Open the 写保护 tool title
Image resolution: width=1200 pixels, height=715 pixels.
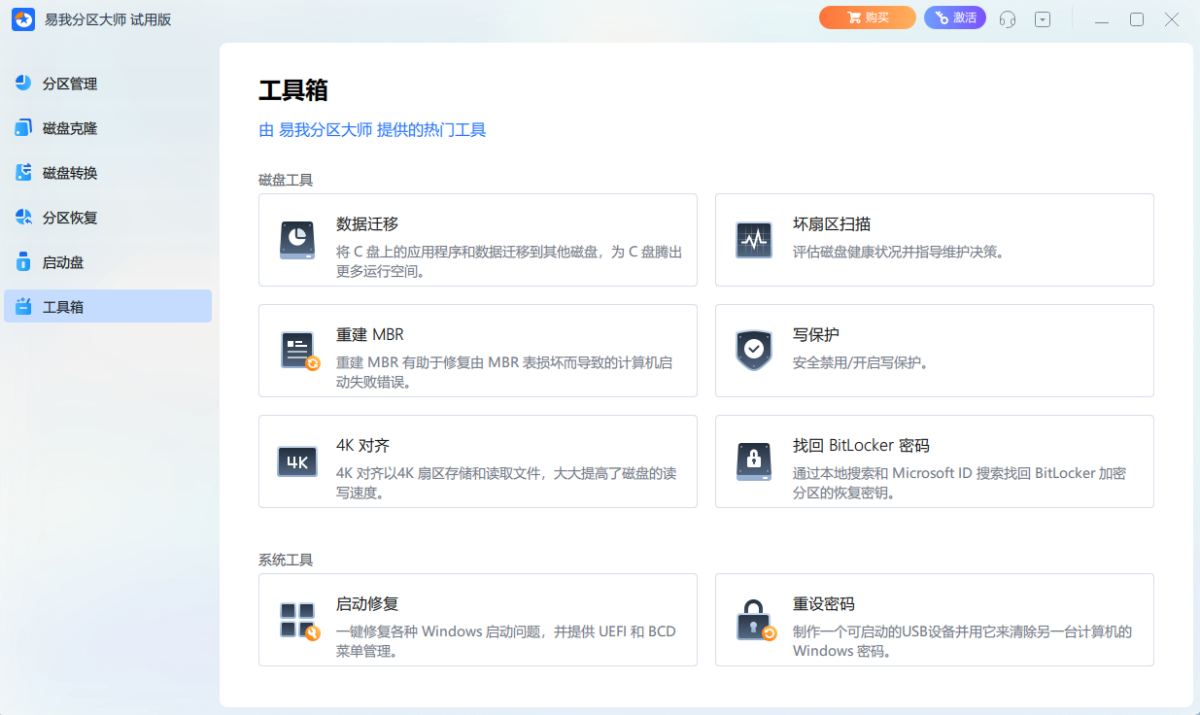[x=816, y=335]
